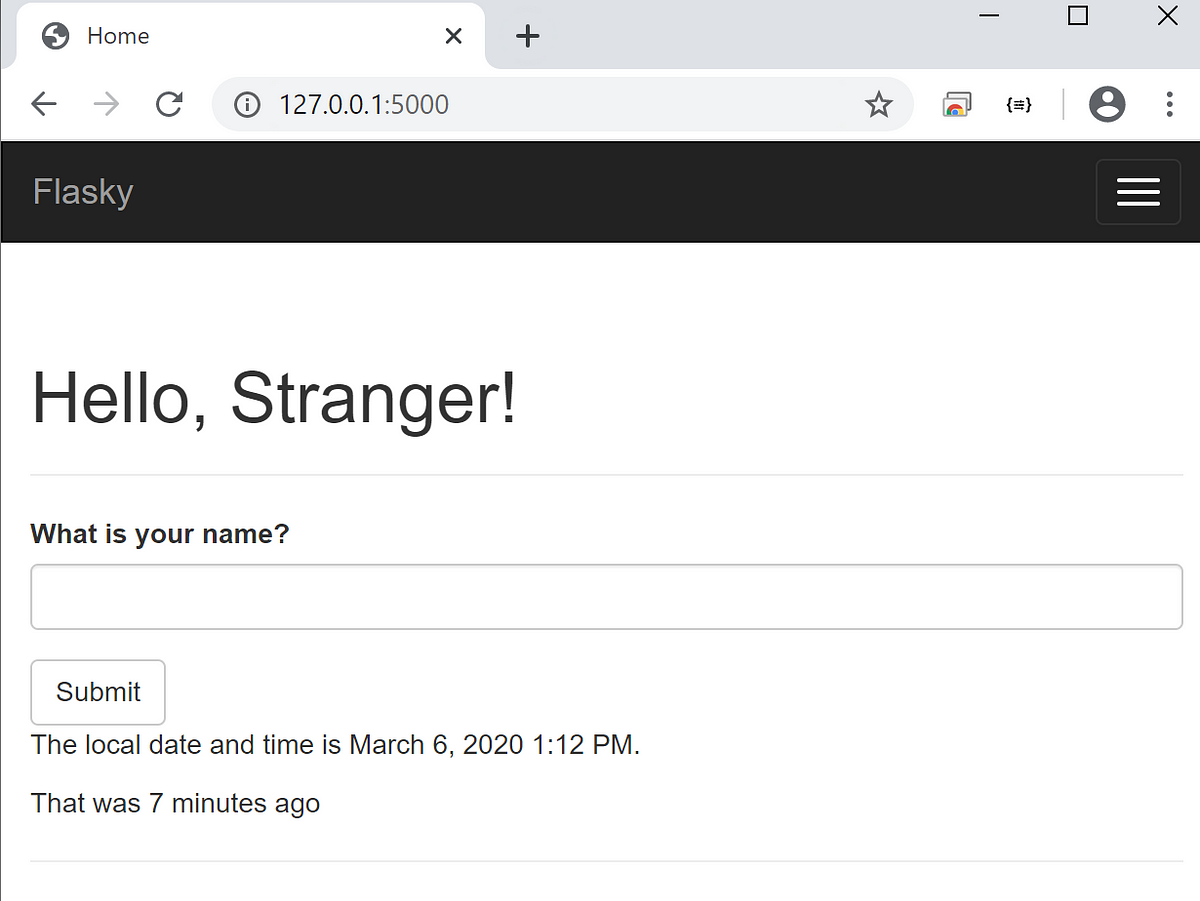
Task: Click the 'What is your name?' label
Action: [x=160, y=534]
